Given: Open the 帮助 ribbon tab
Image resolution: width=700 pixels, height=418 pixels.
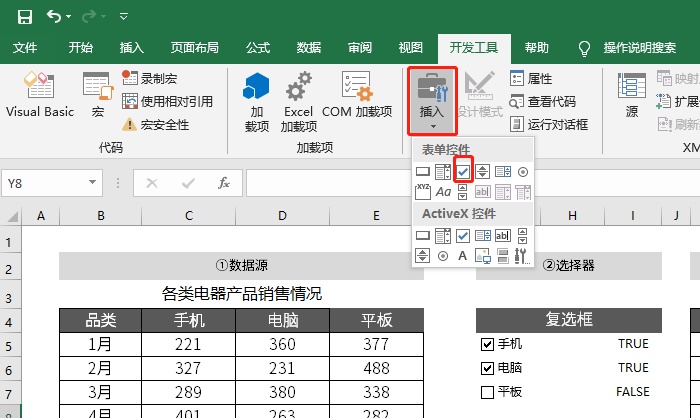Looking at the screenshot, I should click(x=537, y=47).
